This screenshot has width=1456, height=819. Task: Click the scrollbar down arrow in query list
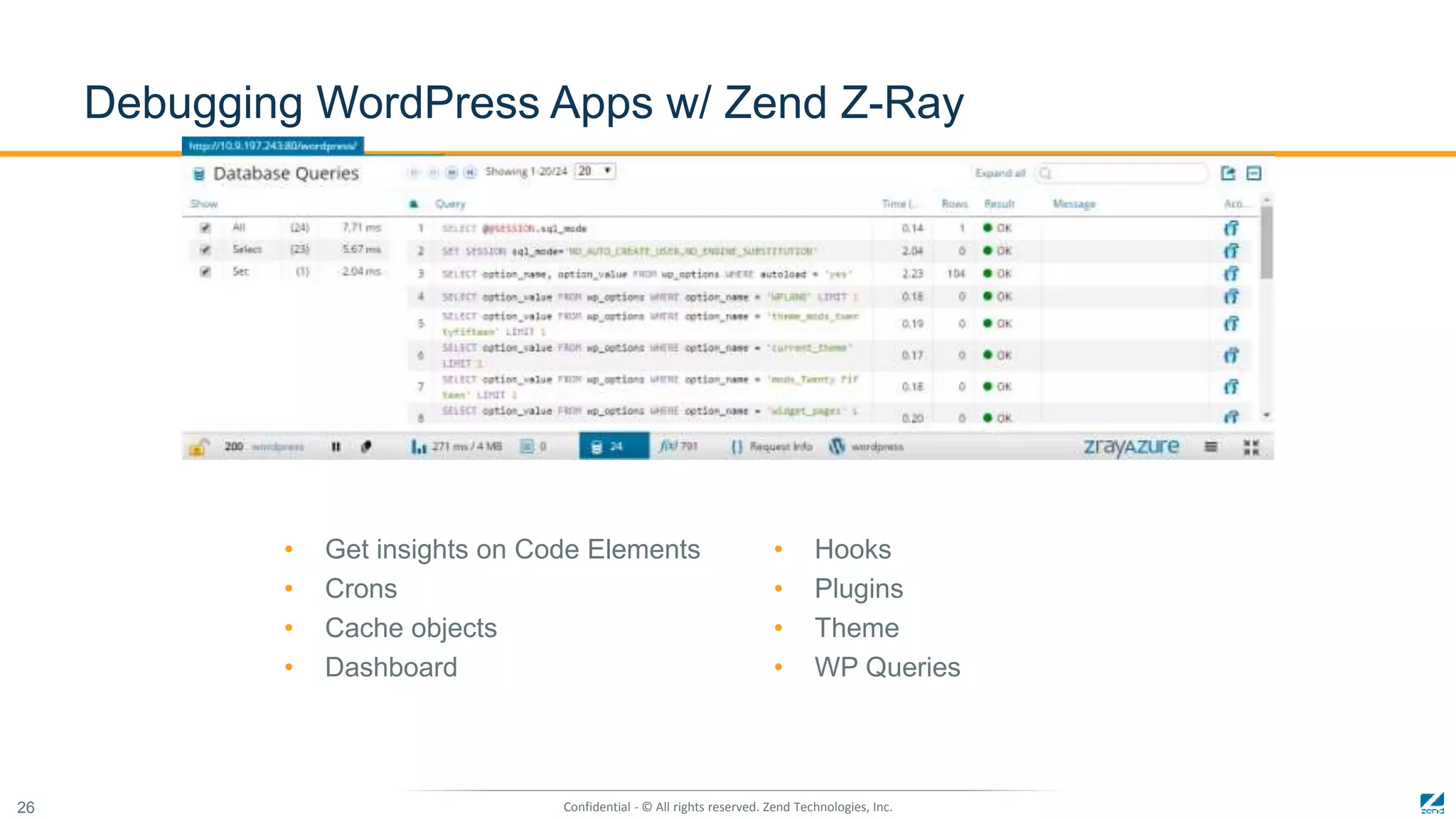[x=1266, y=414]
